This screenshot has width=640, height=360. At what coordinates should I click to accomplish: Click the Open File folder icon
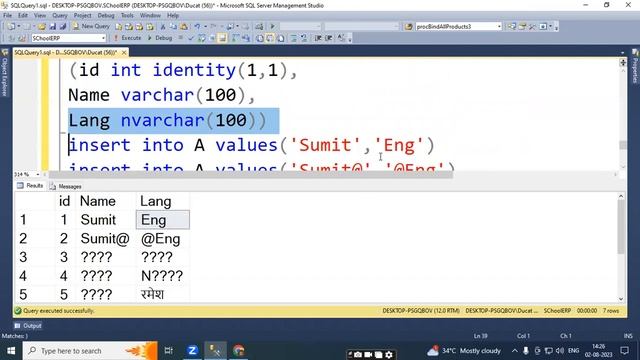[42, 27]
